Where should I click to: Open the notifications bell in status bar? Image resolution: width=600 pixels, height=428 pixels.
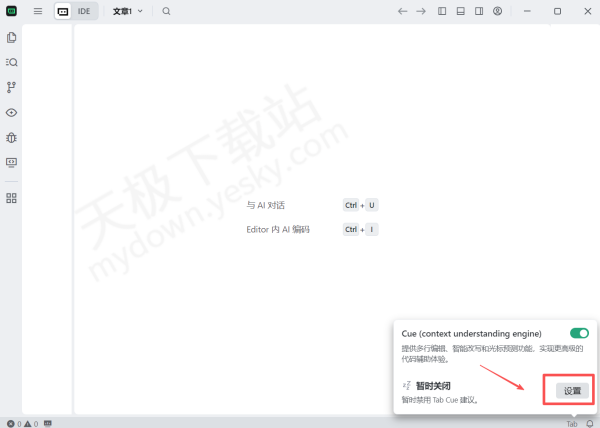(x=589, y=423)
